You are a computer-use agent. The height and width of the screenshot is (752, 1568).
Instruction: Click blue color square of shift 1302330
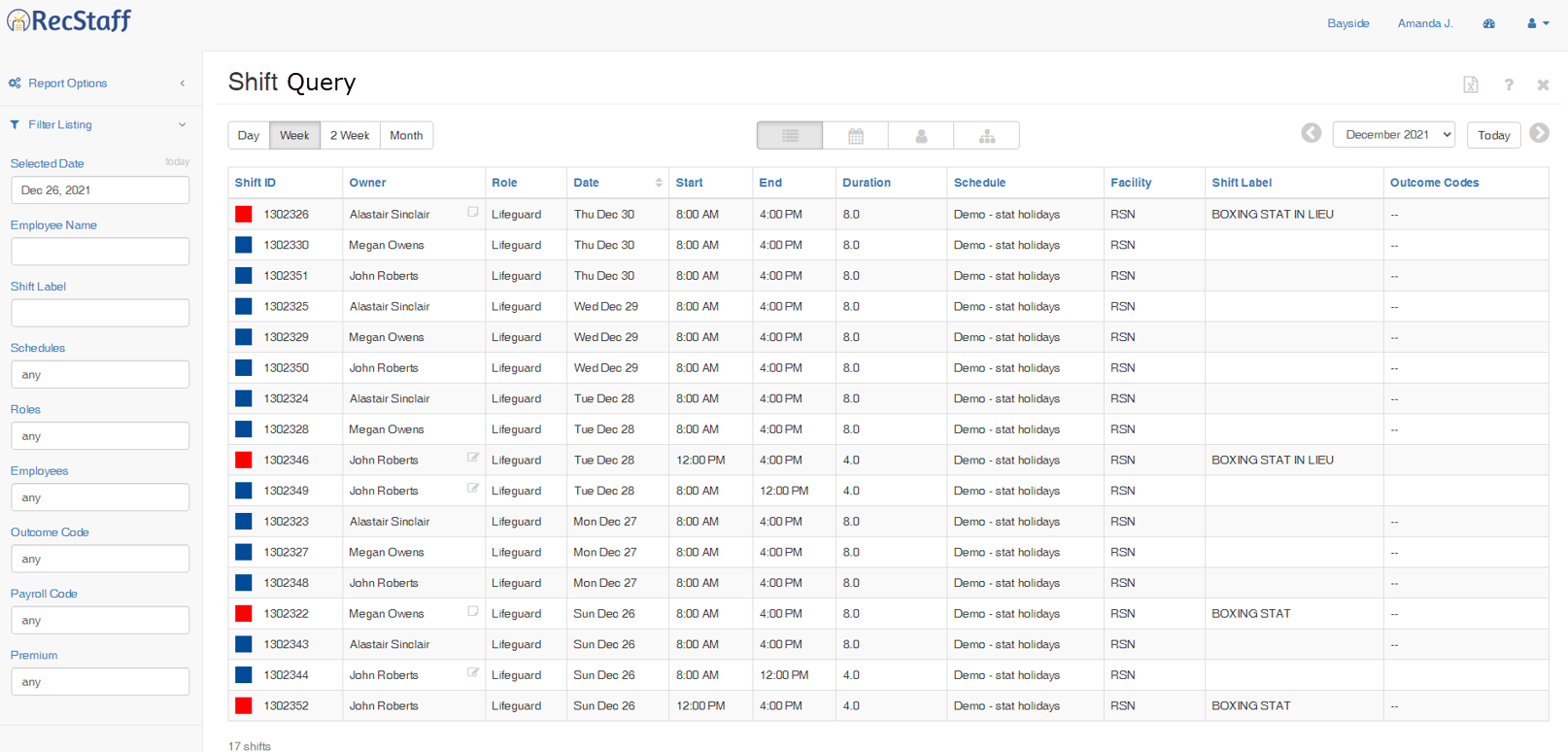[244, 245]
